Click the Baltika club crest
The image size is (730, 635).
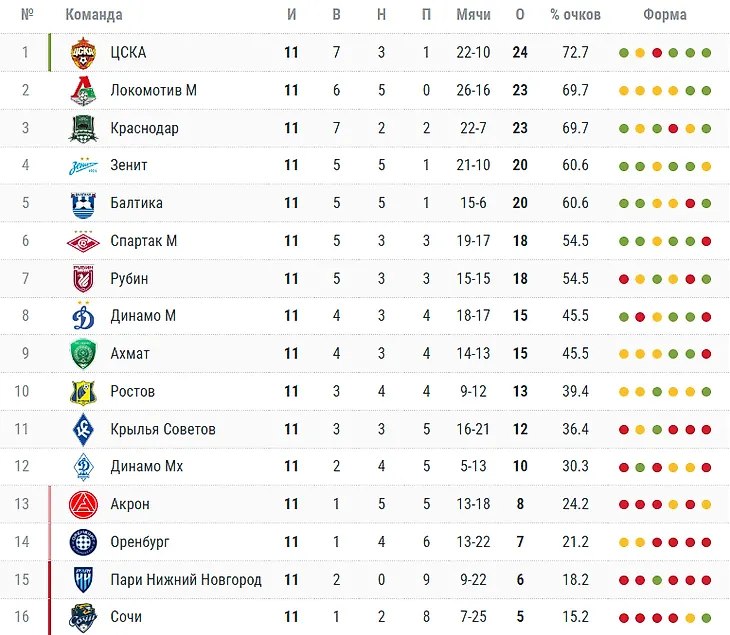(83, 203)
